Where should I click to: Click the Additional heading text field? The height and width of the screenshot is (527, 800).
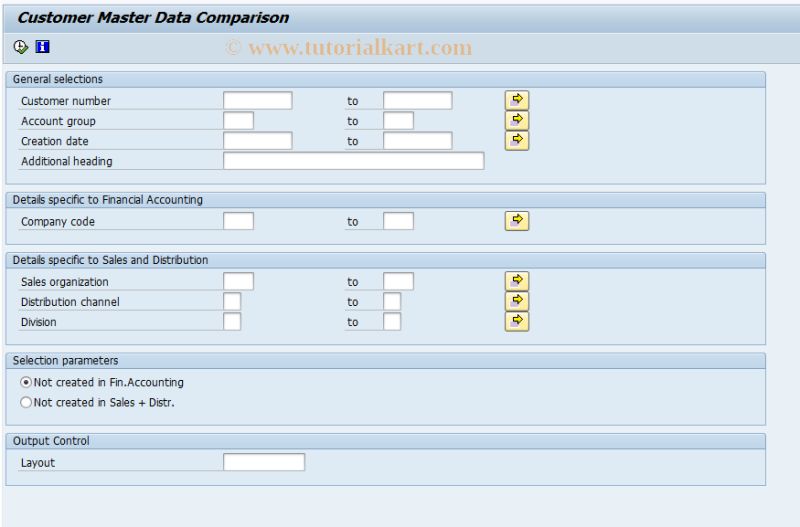[354, 161]
